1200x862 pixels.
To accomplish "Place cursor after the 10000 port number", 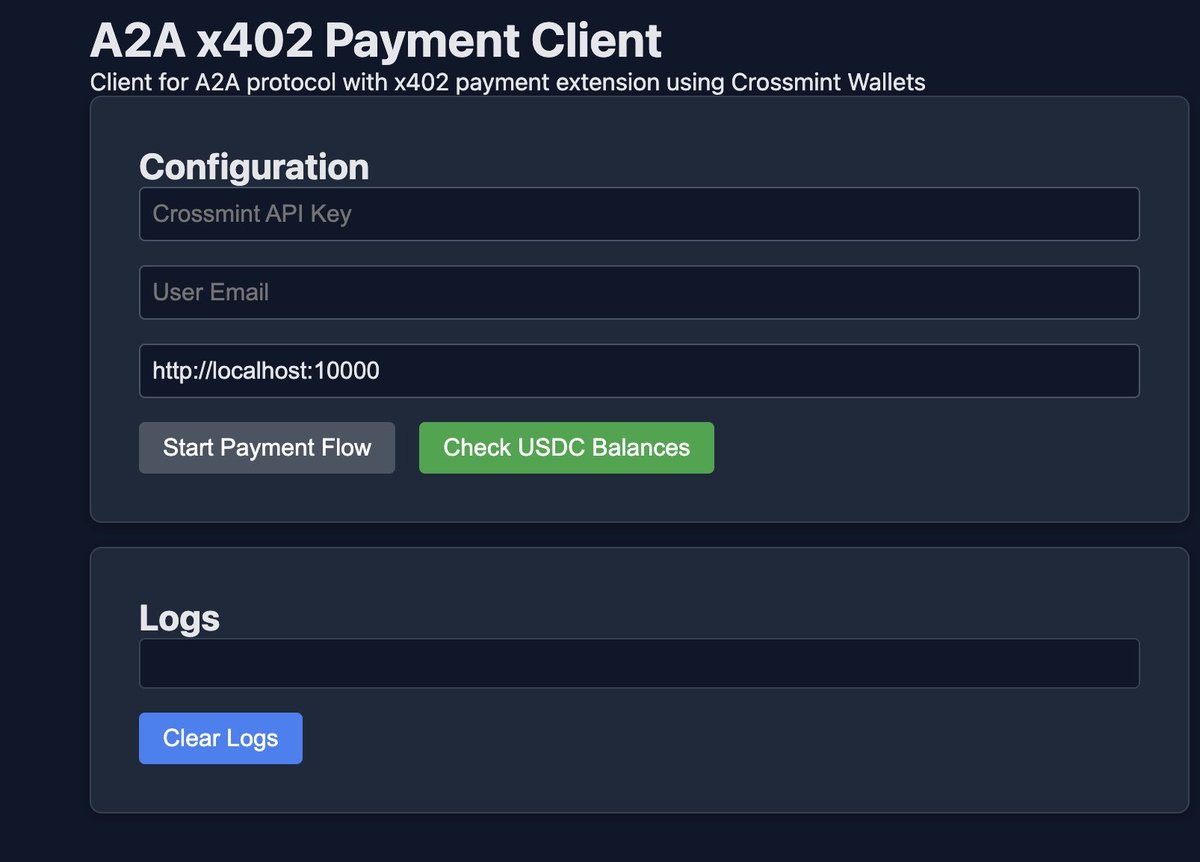I will click(381, 371).
